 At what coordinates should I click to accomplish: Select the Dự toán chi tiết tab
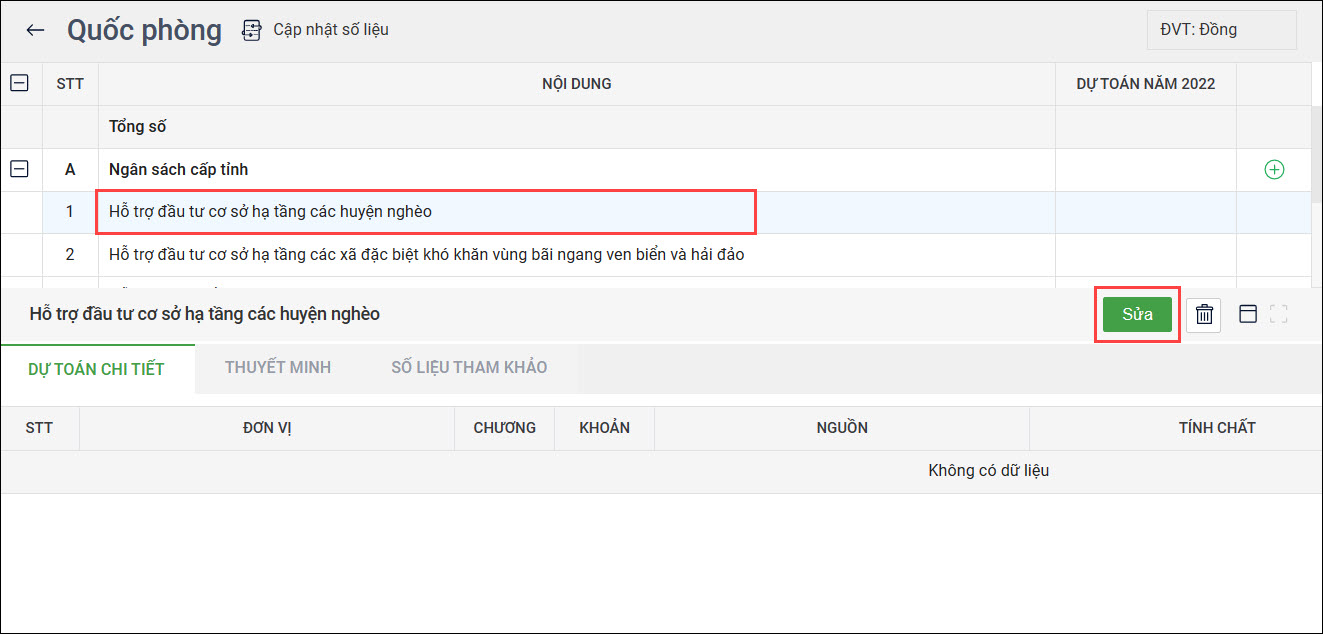(96, 368)
